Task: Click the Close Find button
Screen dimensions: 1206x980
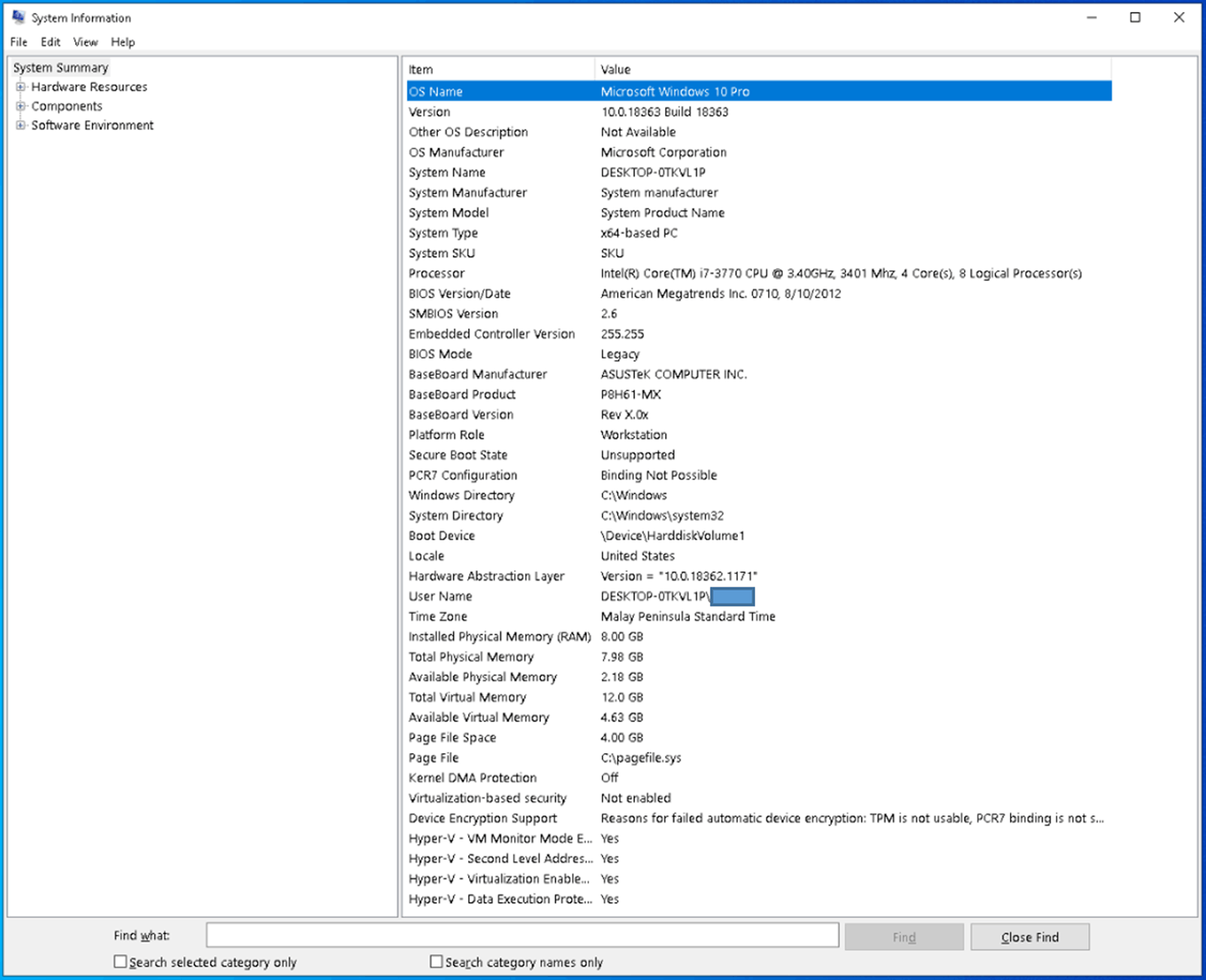Action: click(x=1029, y=937)
